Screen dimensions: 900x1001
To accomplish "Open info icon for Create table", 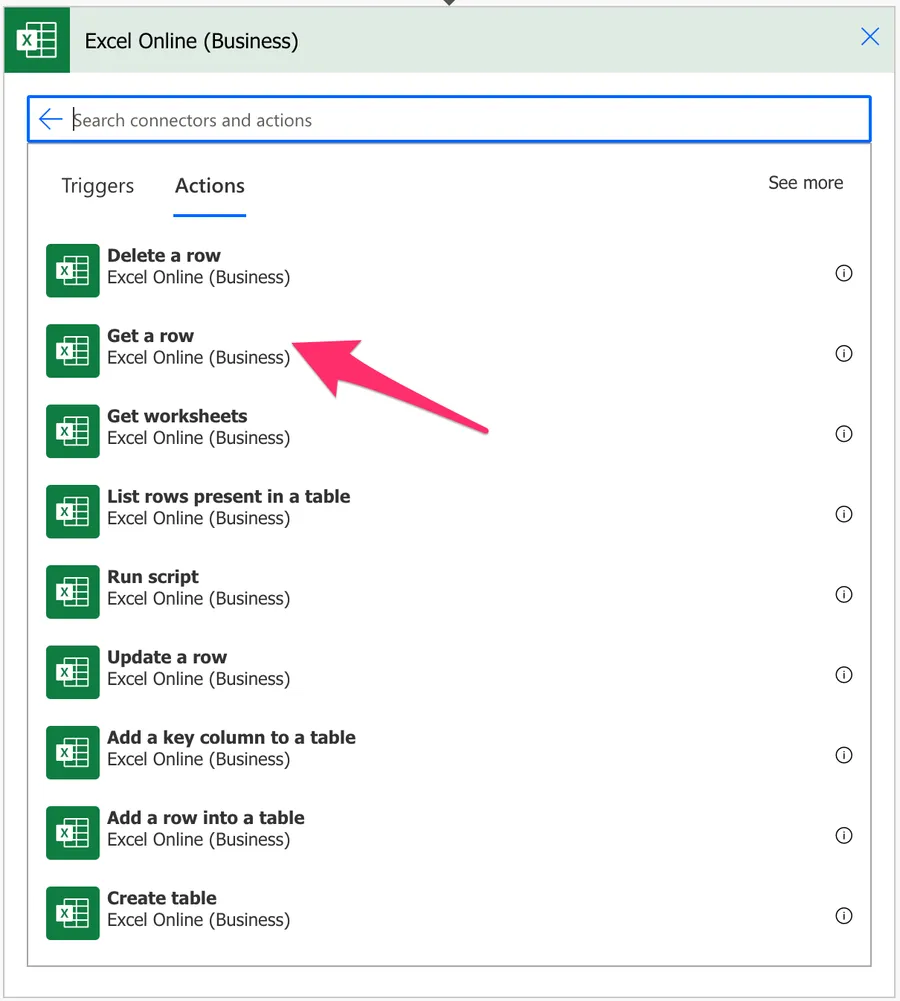I will (x=844, y=916).
